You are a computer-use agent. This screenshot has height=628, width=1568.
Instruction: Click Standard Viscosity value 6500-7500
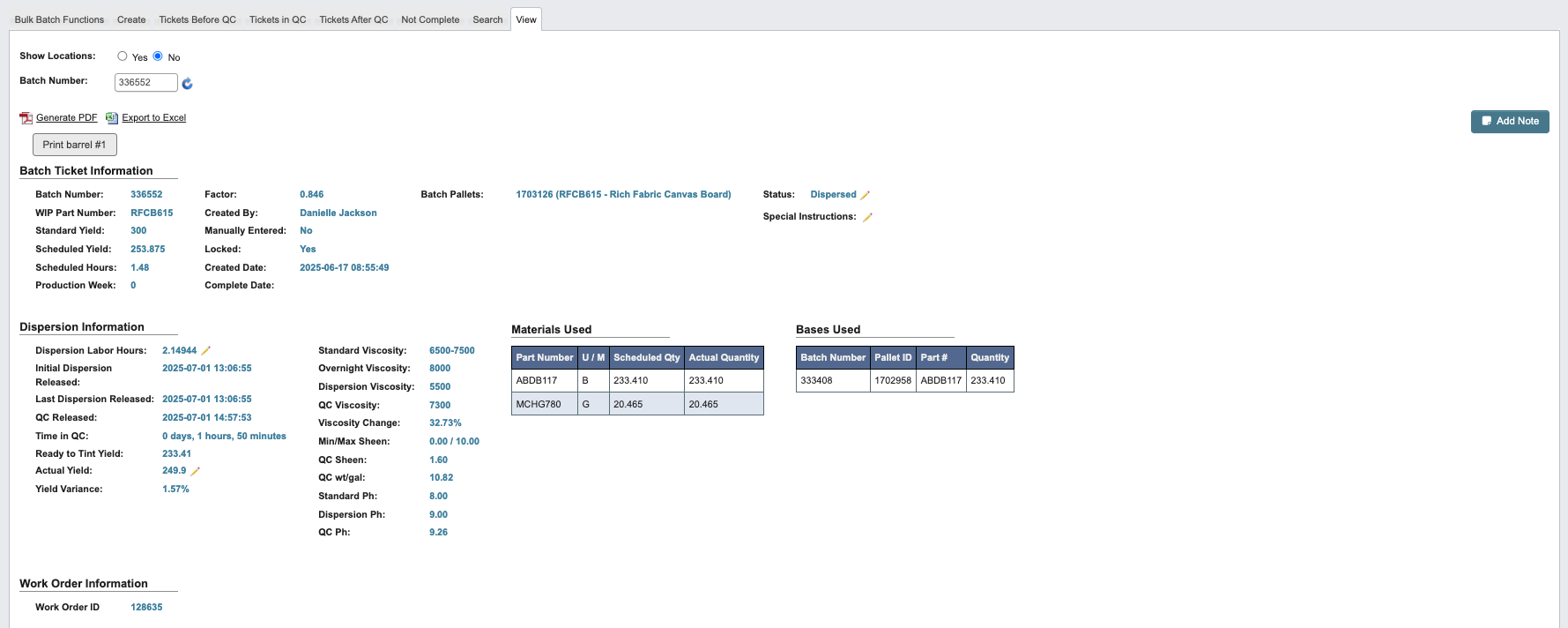tap(451, 351)
